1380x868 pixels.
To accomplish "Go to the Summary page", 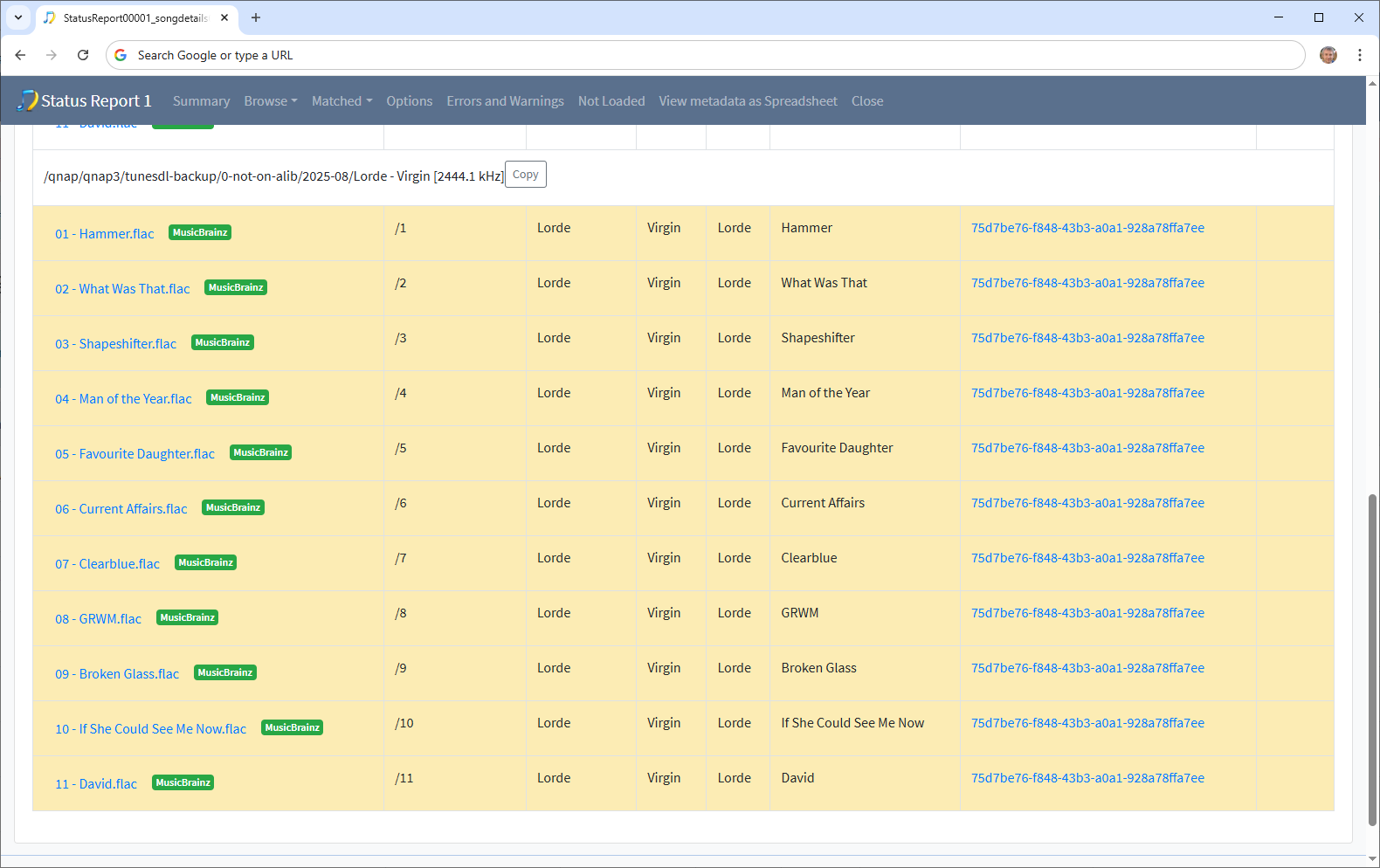I will [201, 101].
